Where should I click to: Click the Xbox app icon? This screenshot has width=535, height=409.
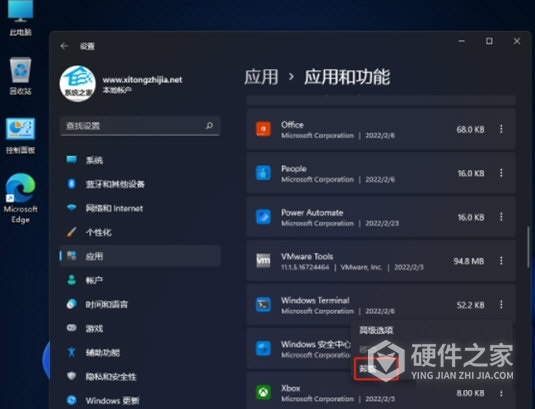tap(263, 392)
